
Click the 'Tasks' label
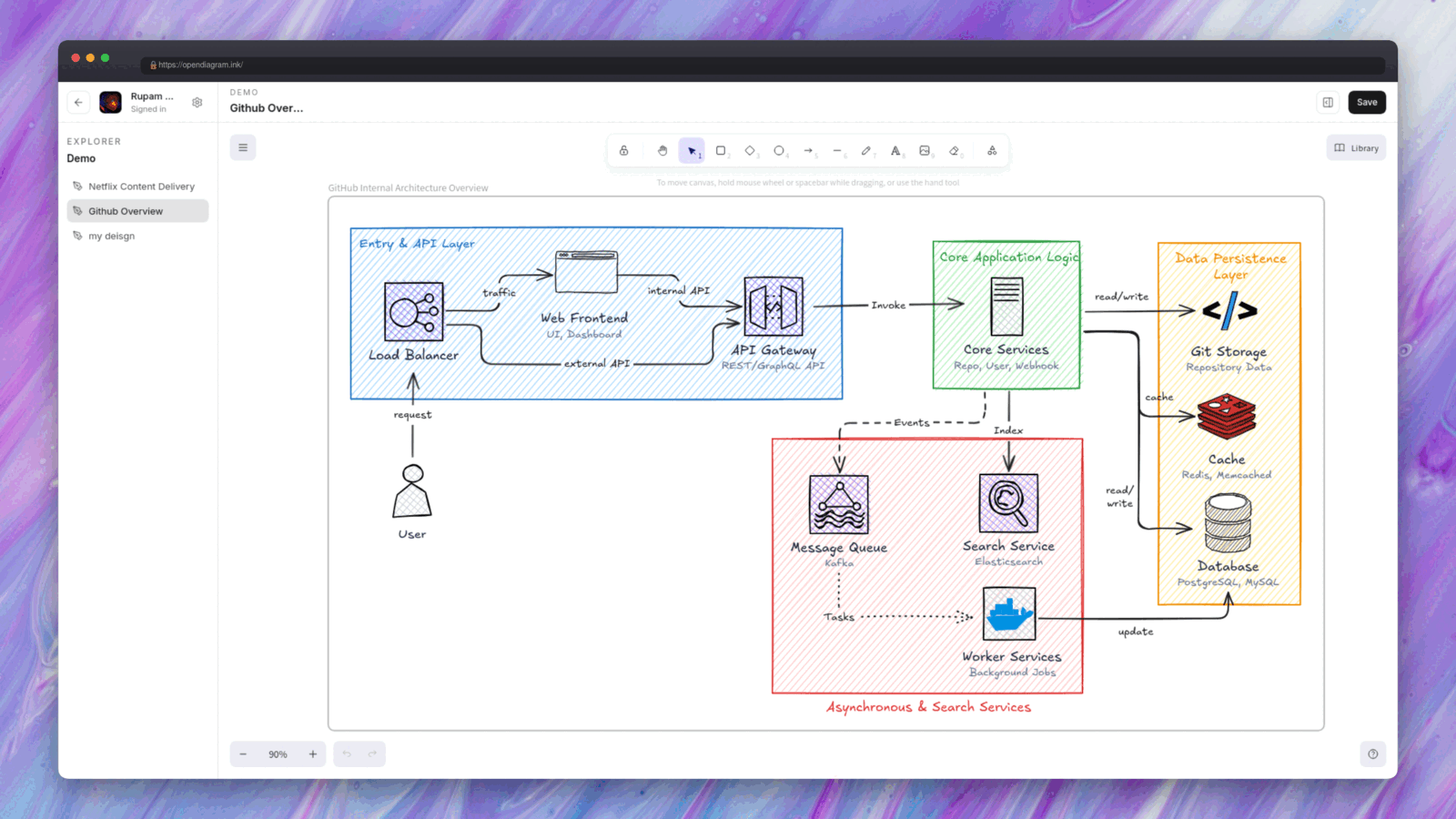(x=839, y=617)
